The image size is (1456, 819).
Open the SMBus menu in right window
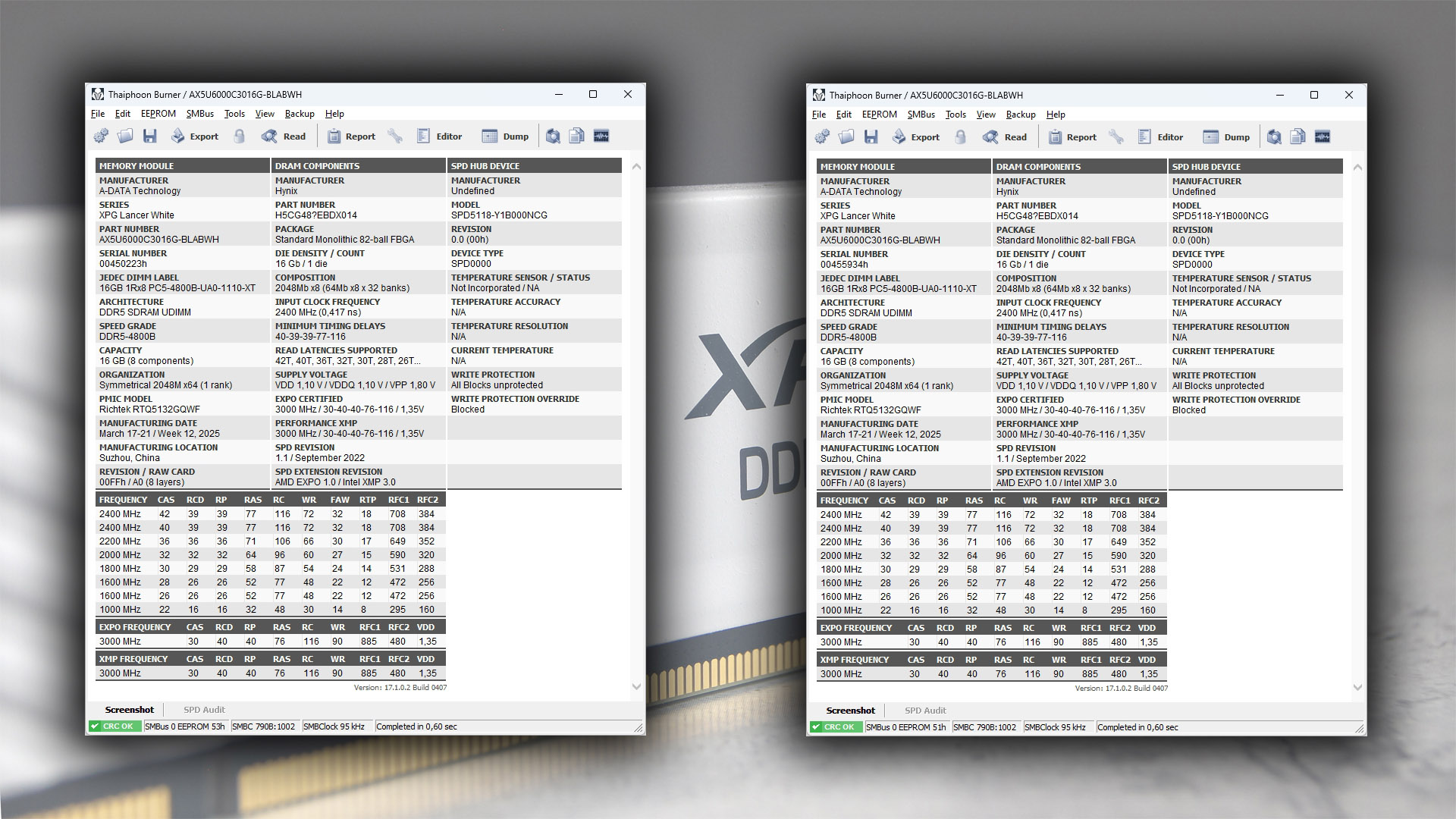(921, 115)
